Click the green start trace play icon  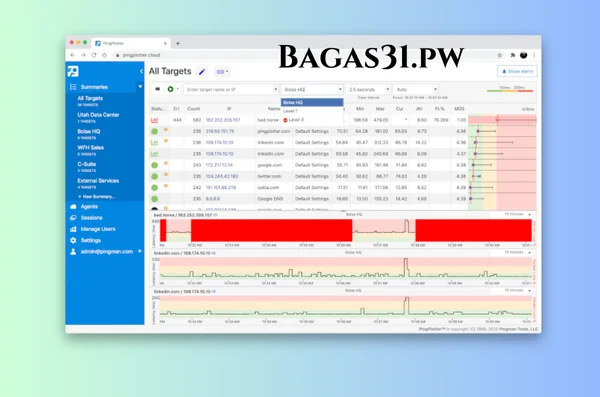[170, 89]
